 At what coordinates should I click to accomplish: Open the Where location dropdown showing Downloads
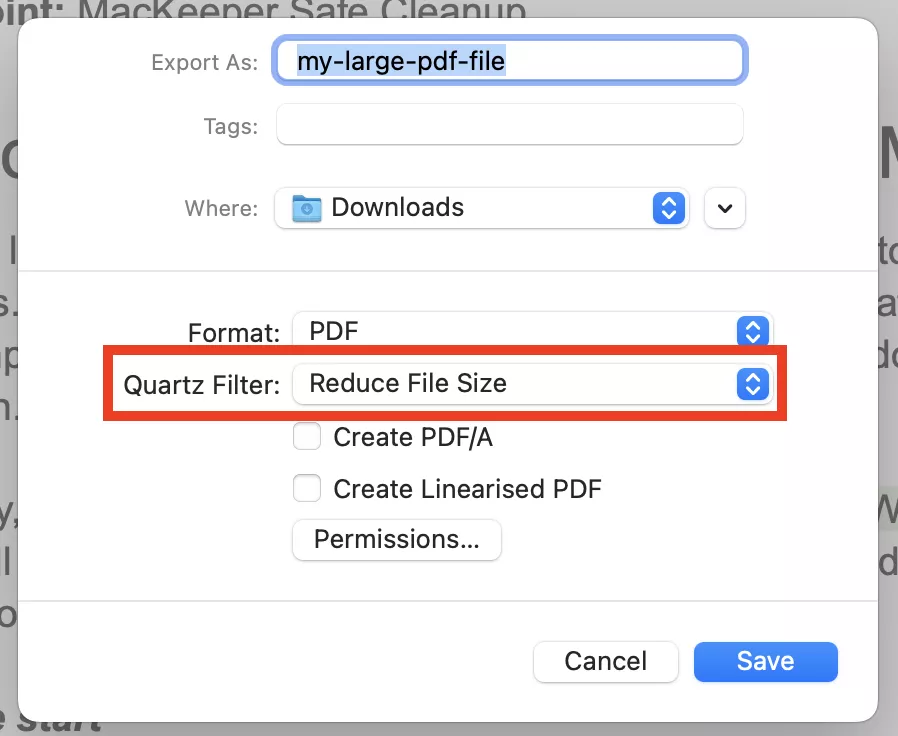click(x=480, y=208)
